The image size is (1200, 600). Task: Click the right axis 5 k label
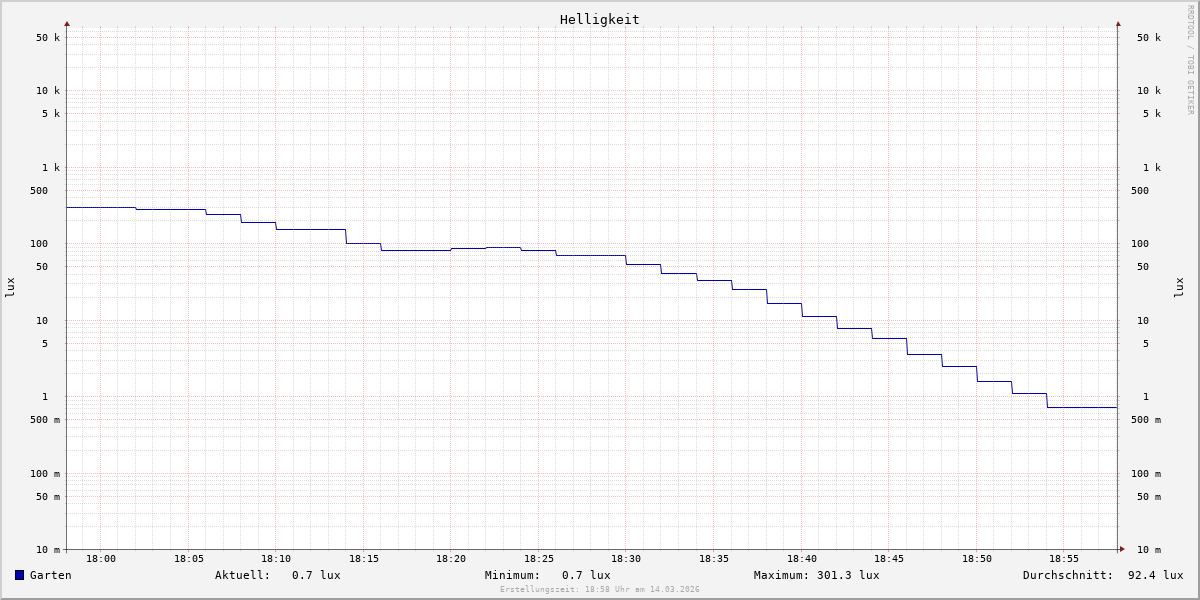[x=1152, y=114]
